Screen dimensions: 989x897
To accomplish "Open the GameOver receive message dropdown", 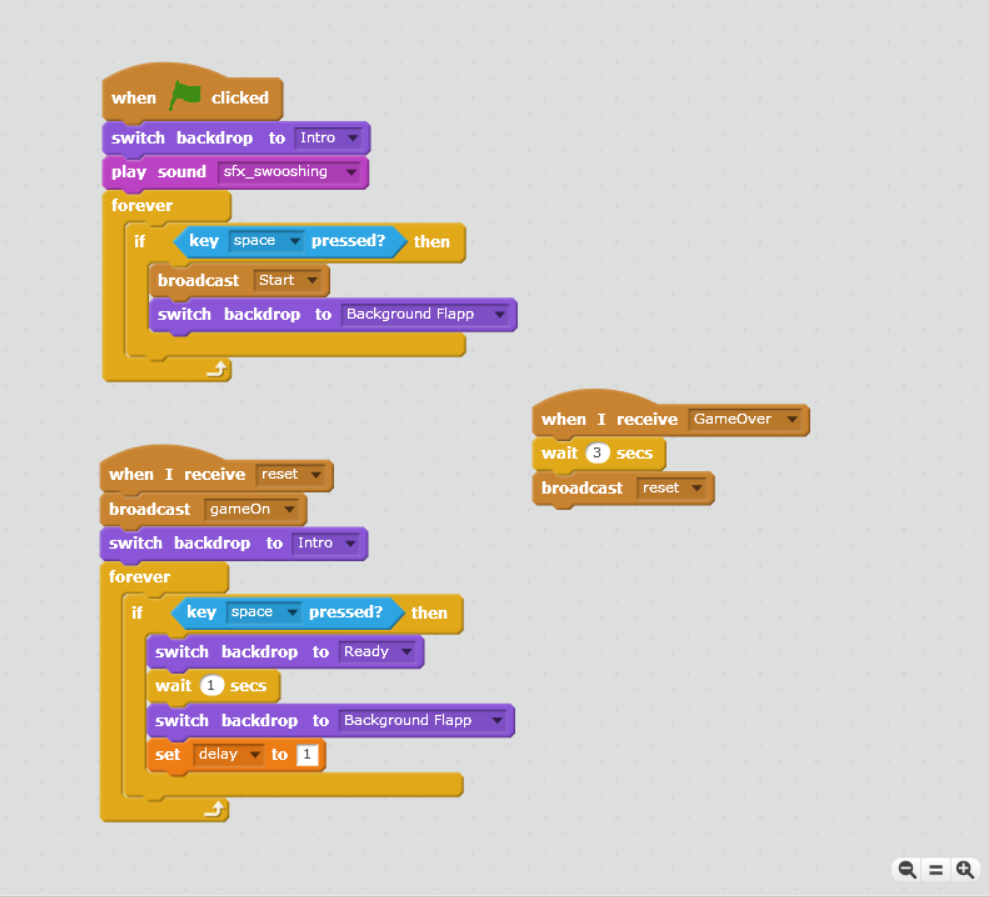I will pos(792,420).
